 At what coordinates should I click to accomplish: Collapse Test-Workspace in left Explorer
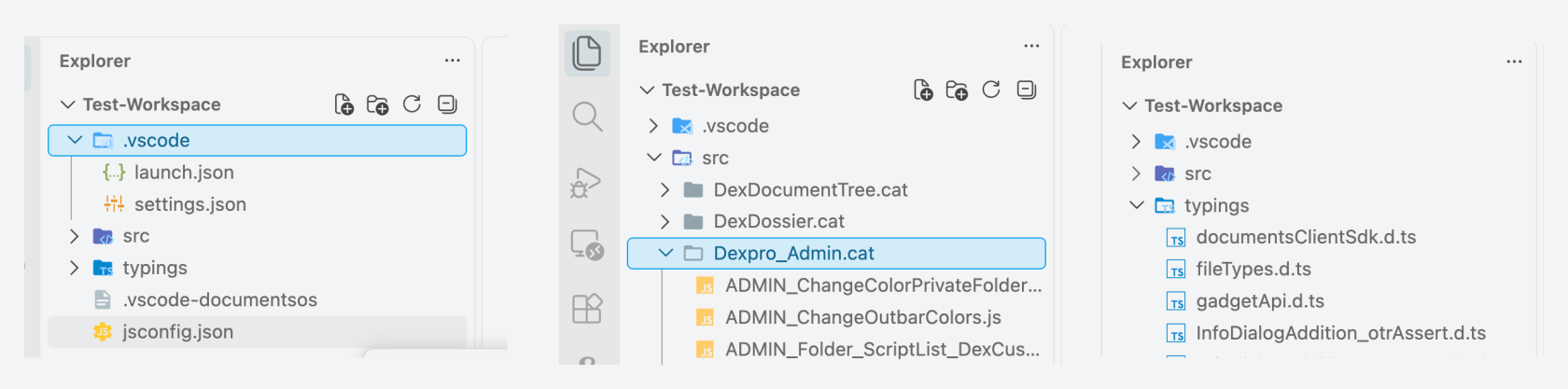tap(67, 104)
